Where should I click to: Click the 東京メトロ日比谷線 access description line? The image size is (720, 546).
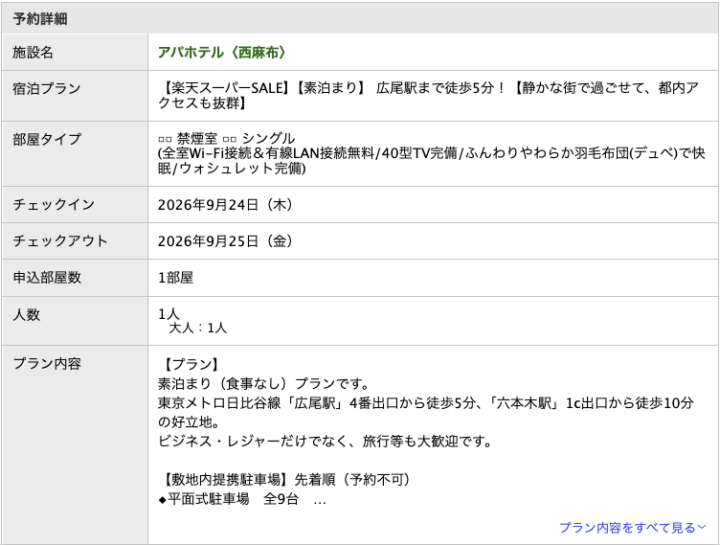[426, 412]
